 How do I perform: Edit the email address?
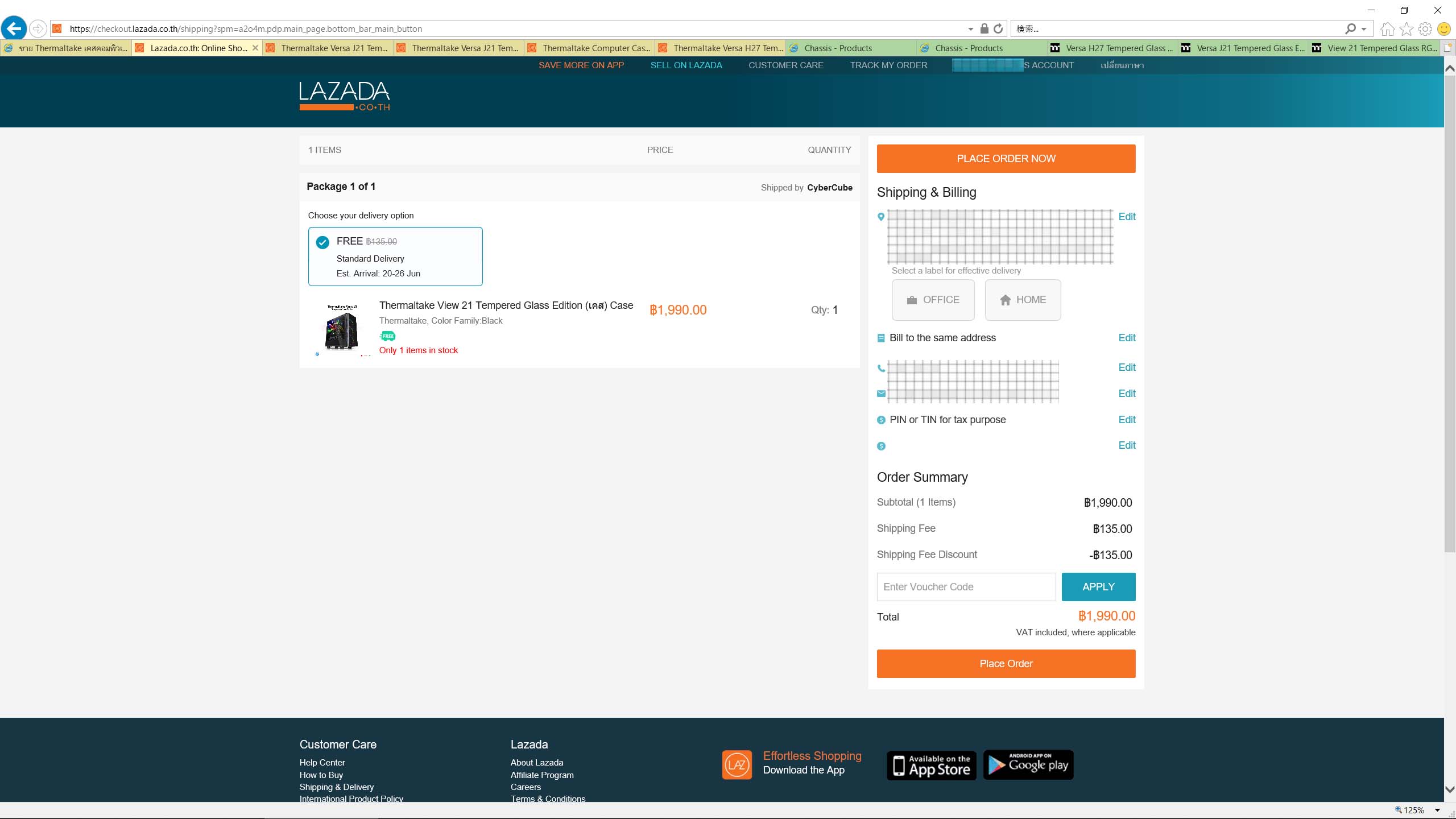coord(1126,394)
